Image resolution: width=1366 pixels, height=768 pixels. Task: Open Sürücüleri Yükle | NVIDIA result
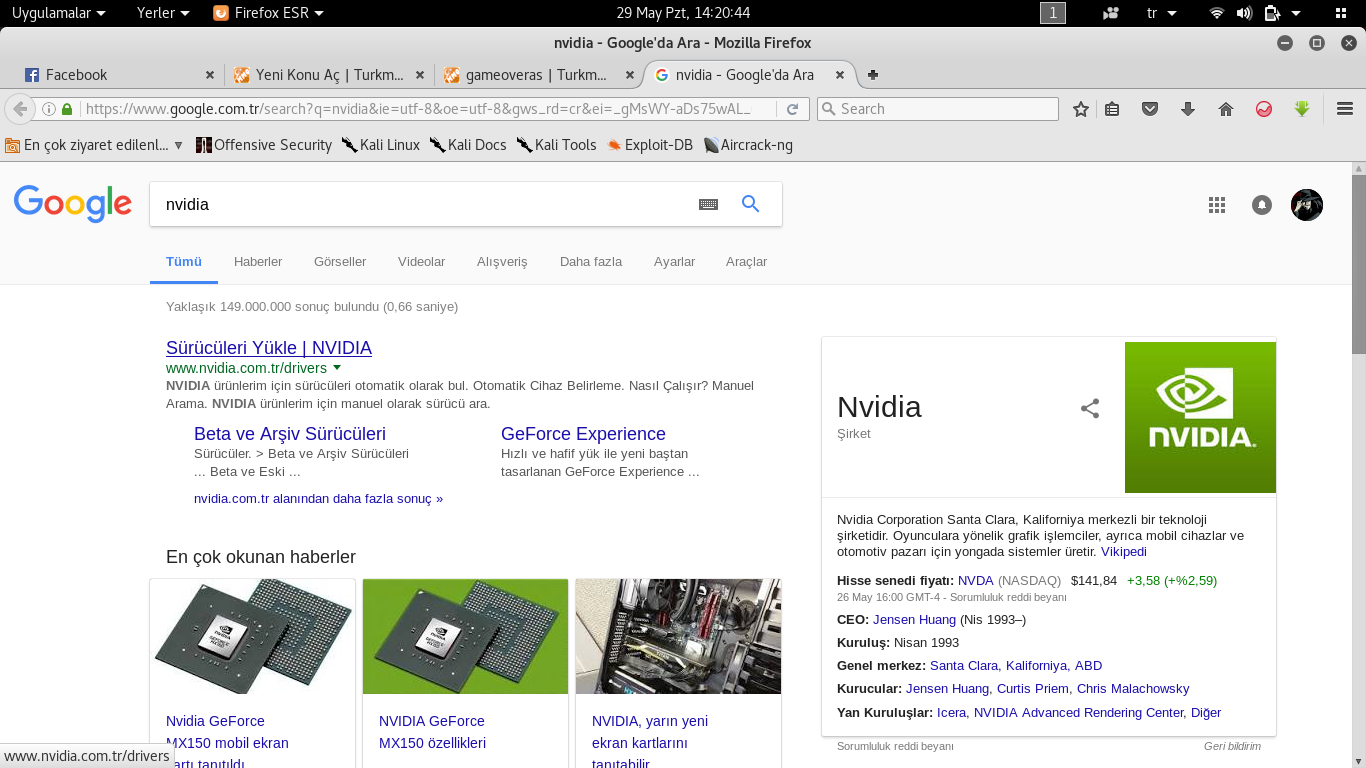tap(269, 348)
